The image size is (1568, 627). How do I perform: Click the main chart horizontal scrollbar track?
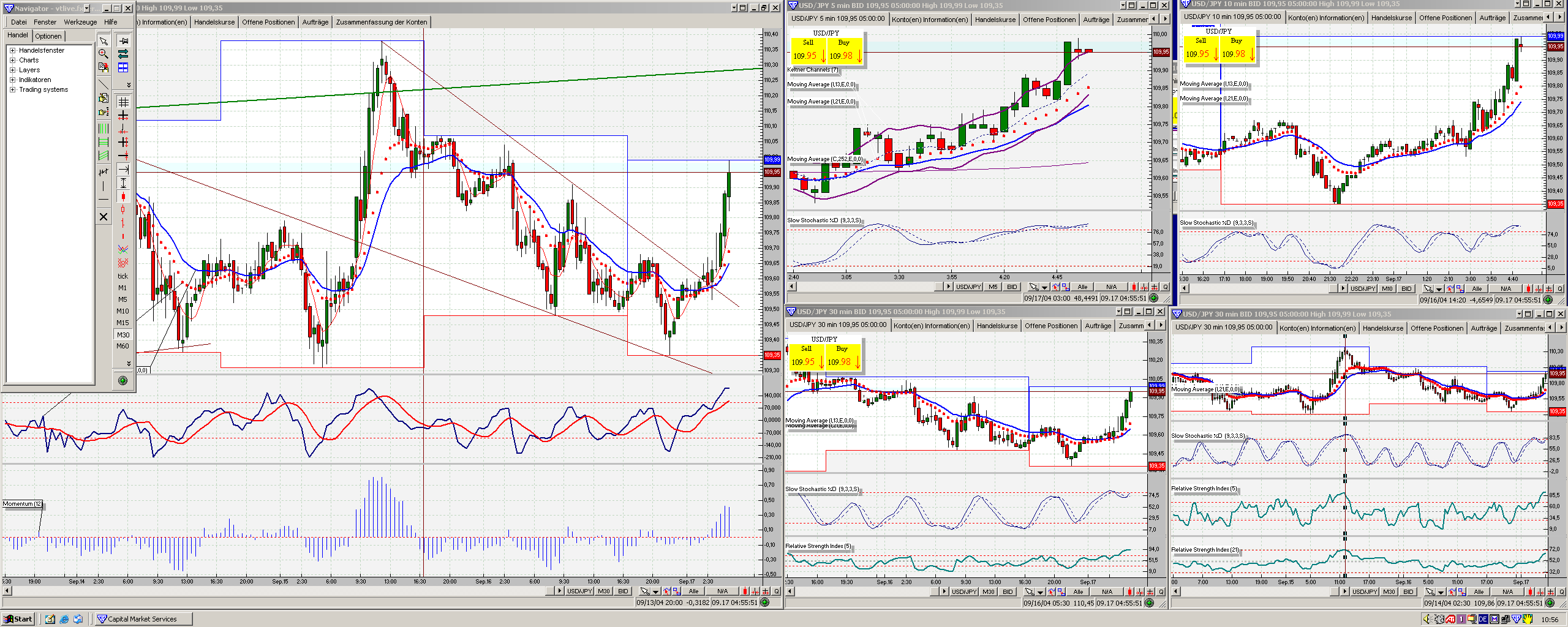tap(276, 591)
